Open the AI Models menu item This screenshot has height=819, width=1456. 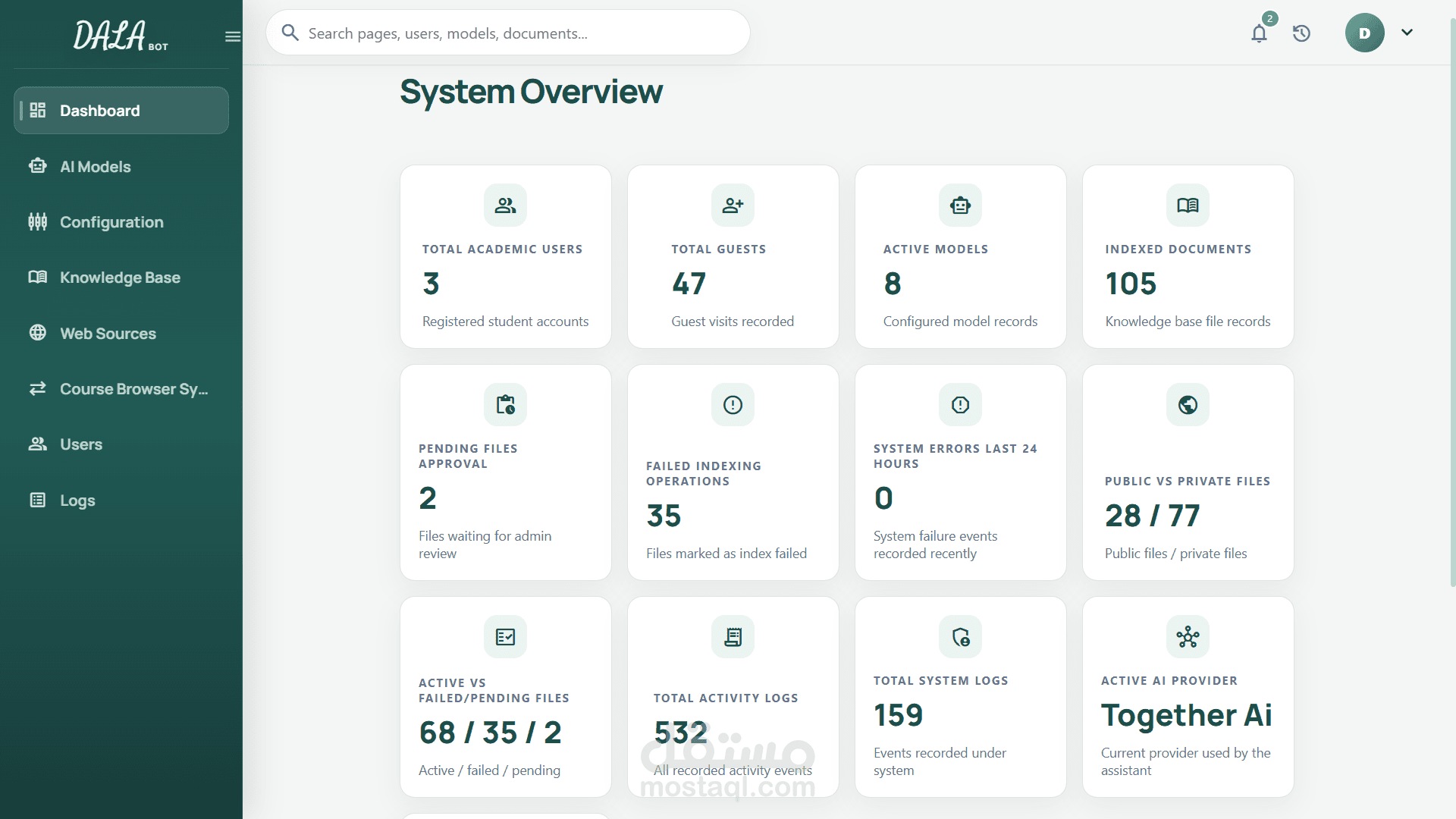pos(121,166)
